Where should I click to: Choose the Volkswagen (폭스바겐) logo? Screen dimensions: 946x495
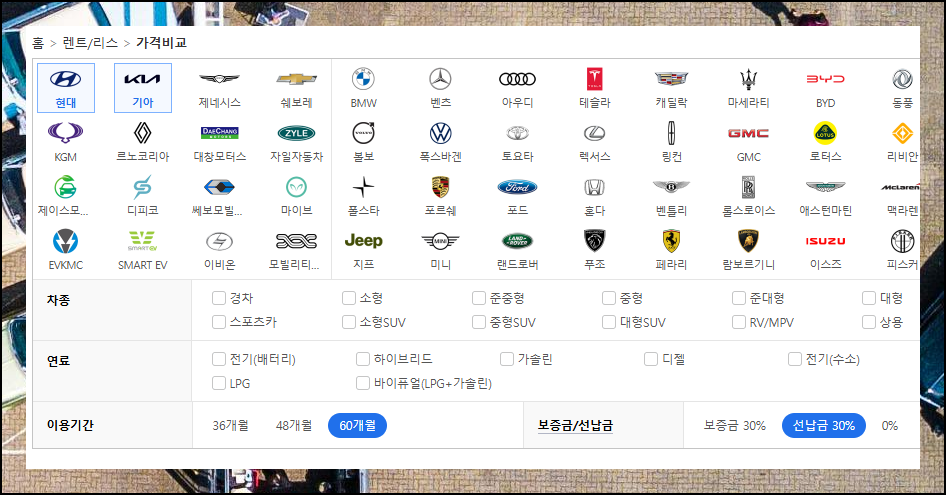(x=440, y=133)
